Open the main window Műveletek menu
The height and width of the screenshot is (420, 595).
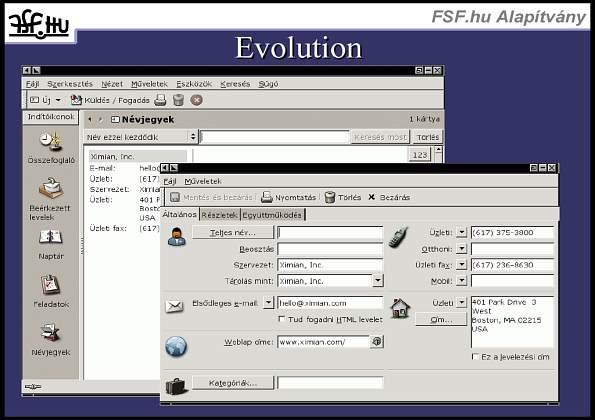click(149, 84)
